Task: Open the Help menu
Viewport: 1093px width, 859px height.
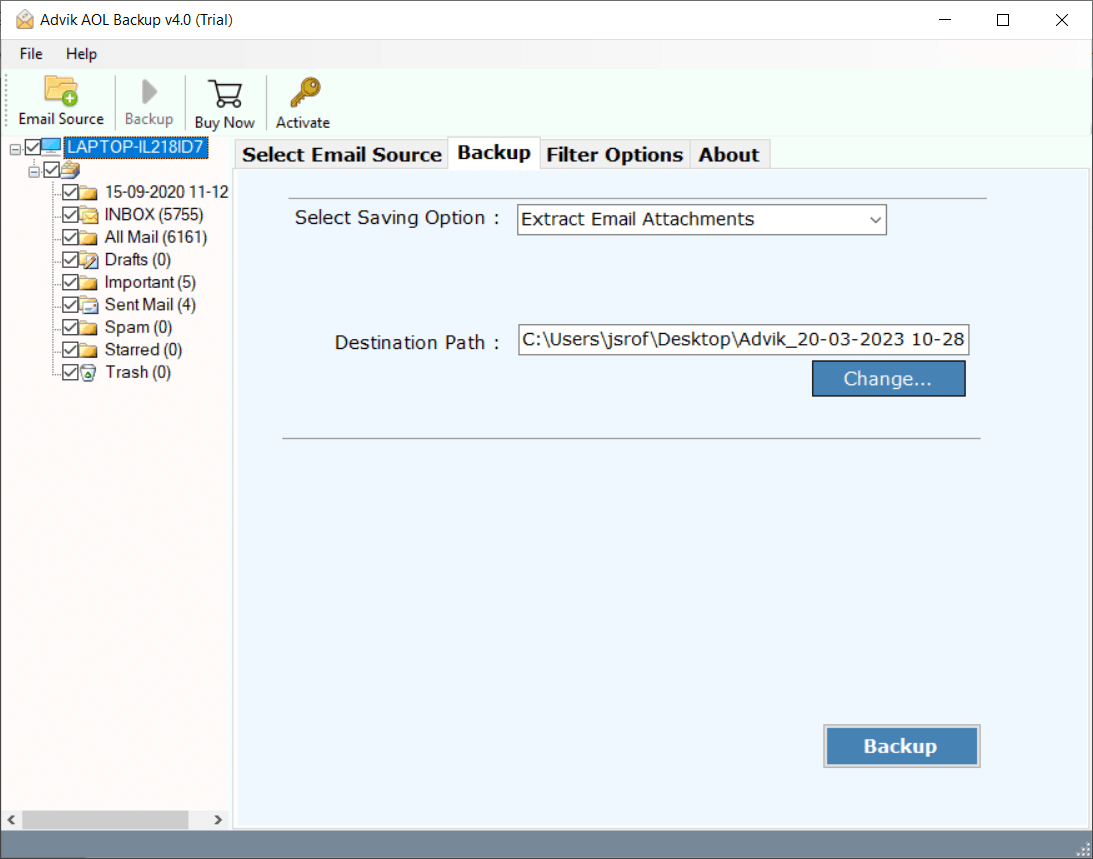Action: (x=81, y=54)
